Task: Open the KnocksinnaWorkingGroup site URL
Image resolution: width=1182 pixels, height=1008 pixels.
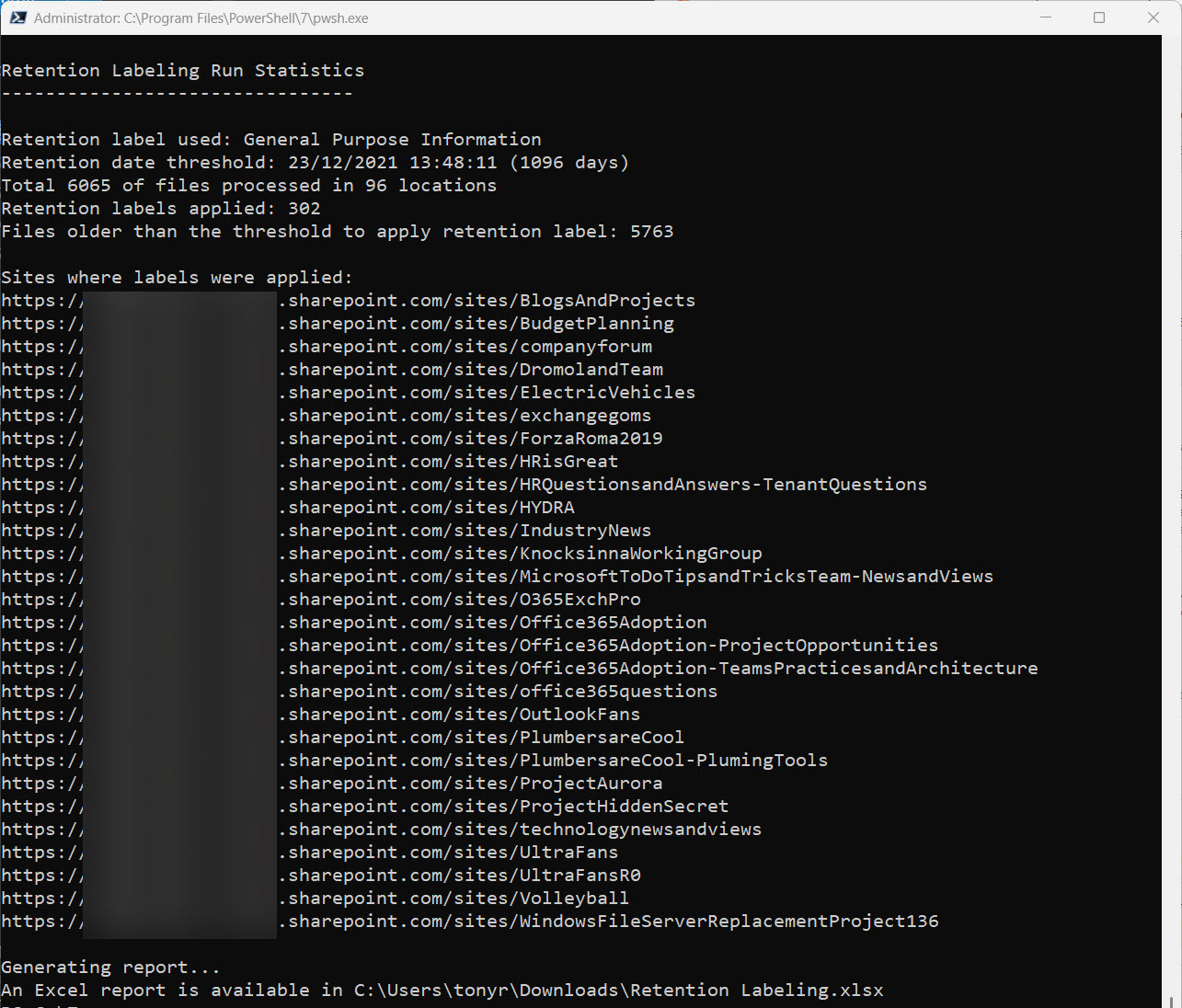Action: point(524,554)
